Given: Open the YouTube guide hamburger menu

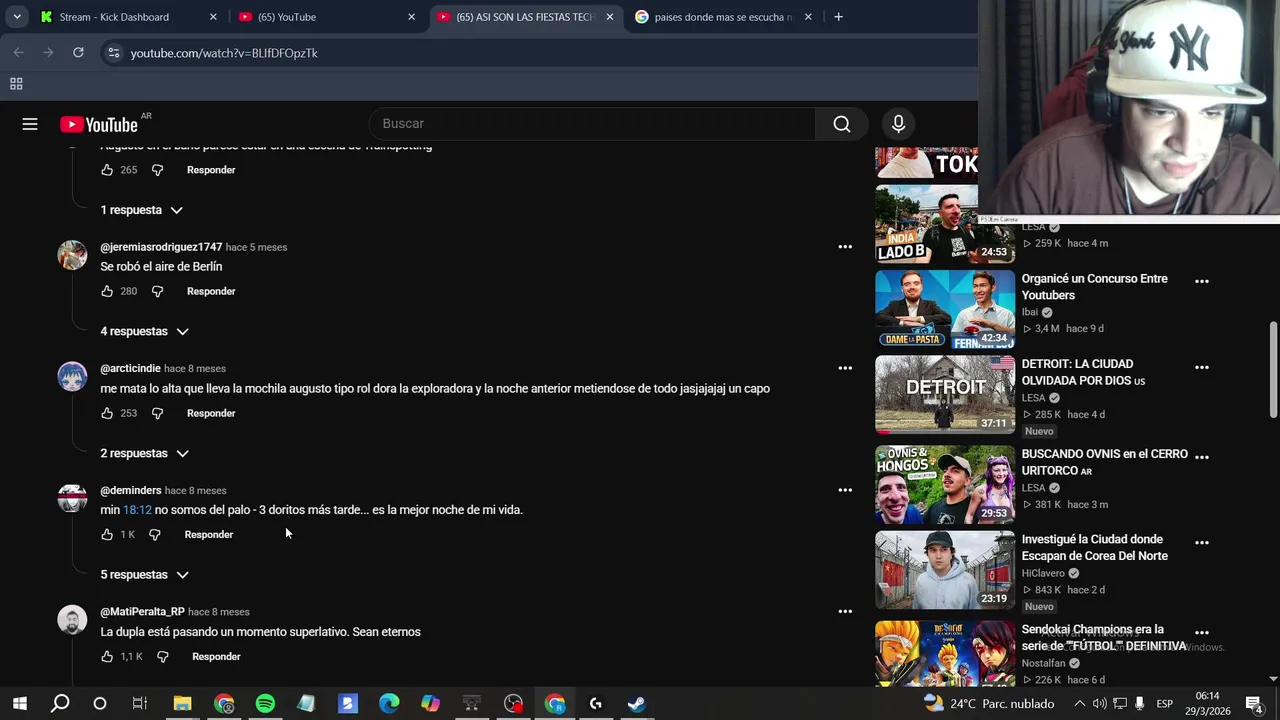Looking at the screenshot, I should coord(30,124).
